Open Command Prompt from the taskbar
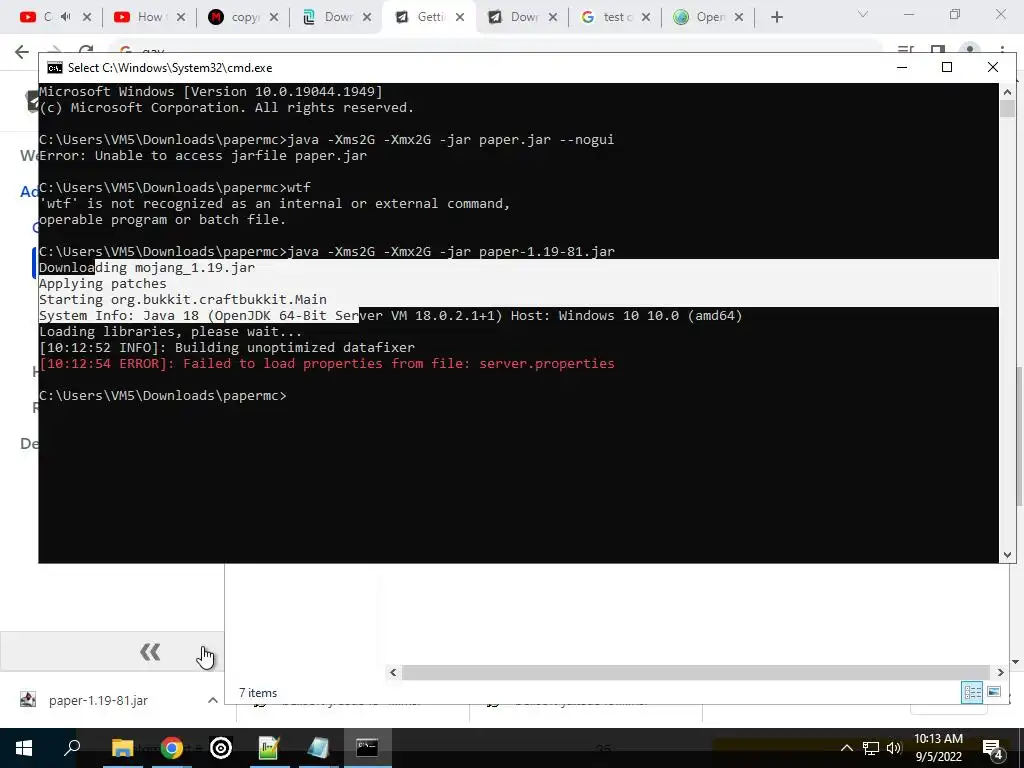 pos(367,748)
